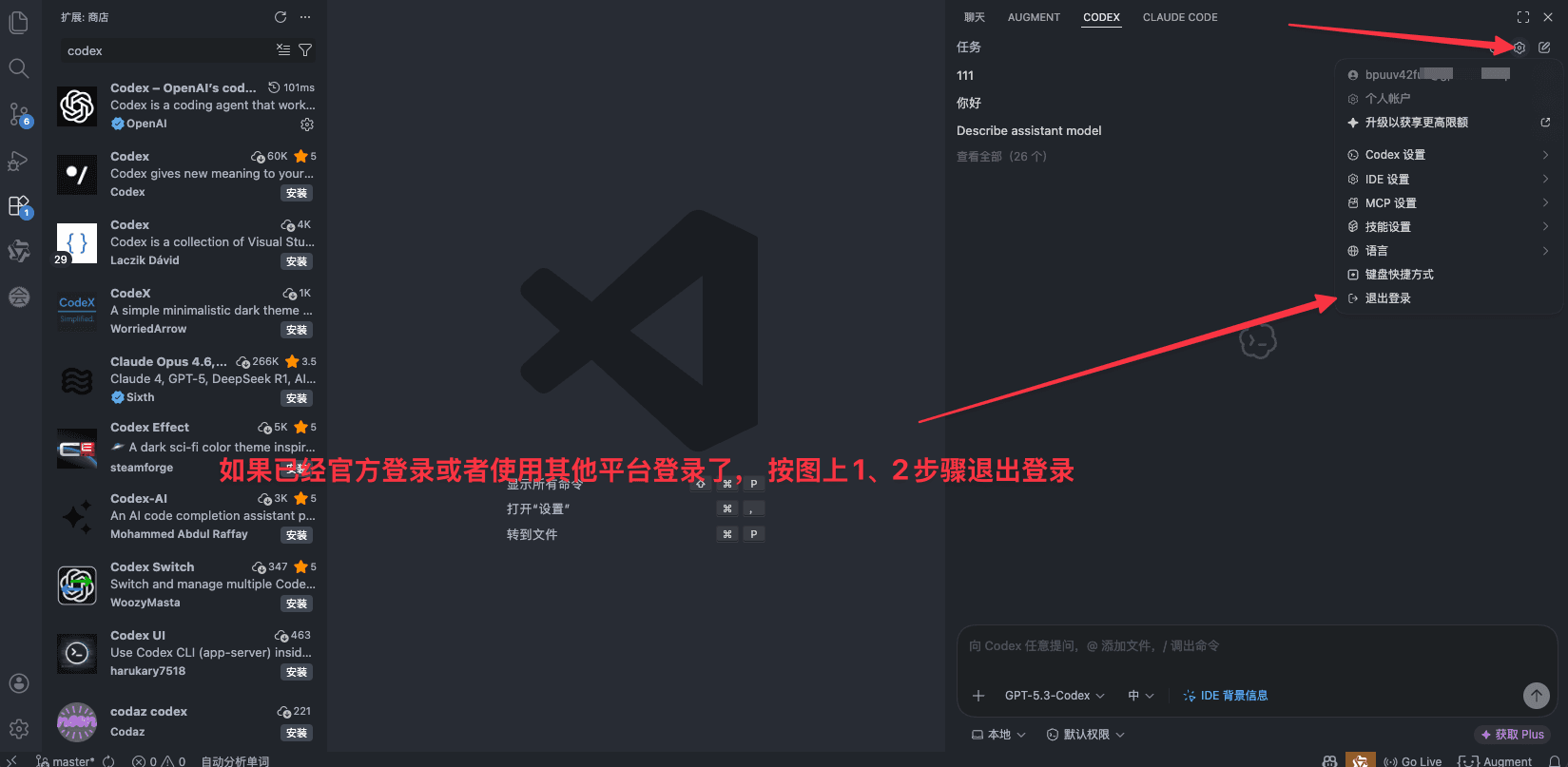1568x767 pixels.
Task: Send the Codex message with arrow button
Action: 1537,696
